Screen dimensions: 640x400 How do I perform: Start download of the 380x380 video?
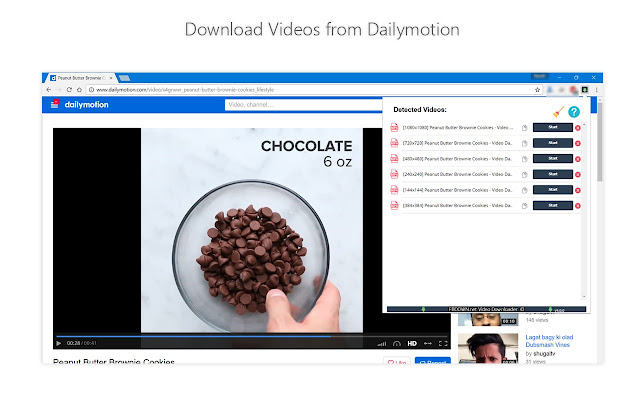coord(553,205)
